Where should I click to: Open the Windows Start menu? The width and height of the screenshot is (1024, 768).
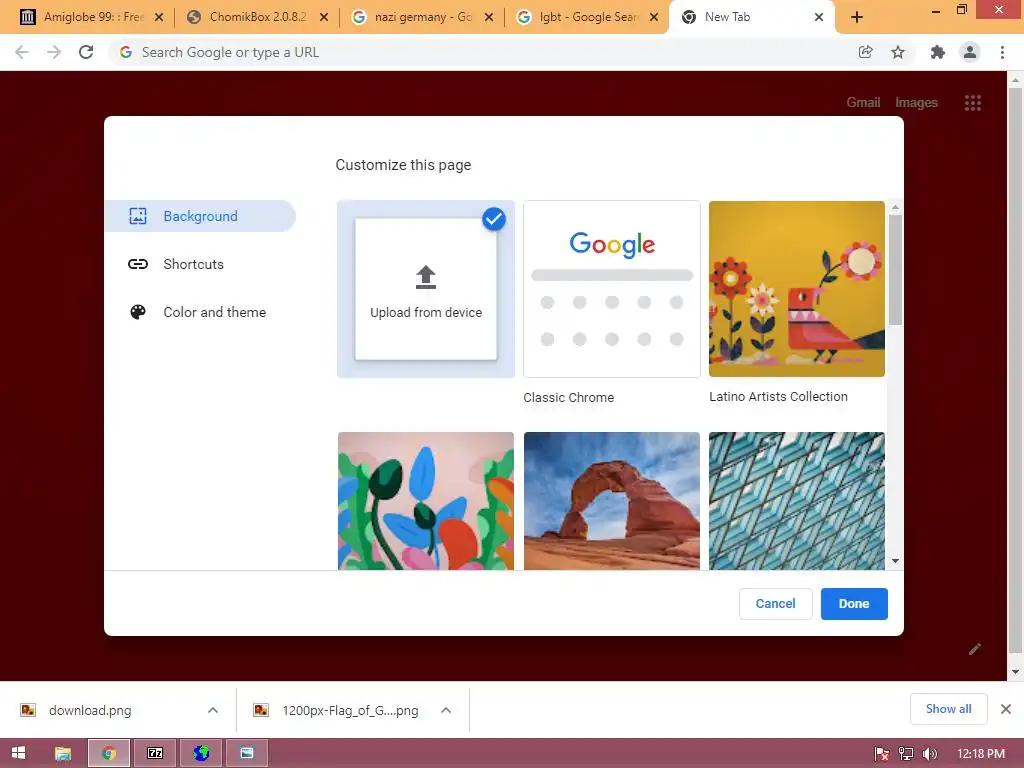18,753
